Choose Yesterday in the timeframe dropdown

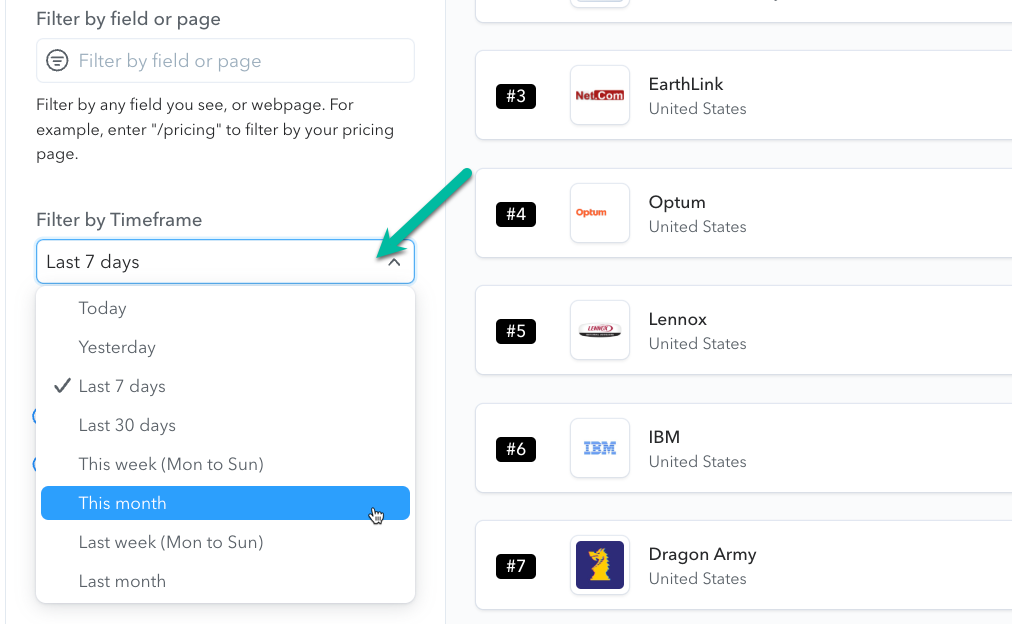pyautogui.click(x=117, y=347)
